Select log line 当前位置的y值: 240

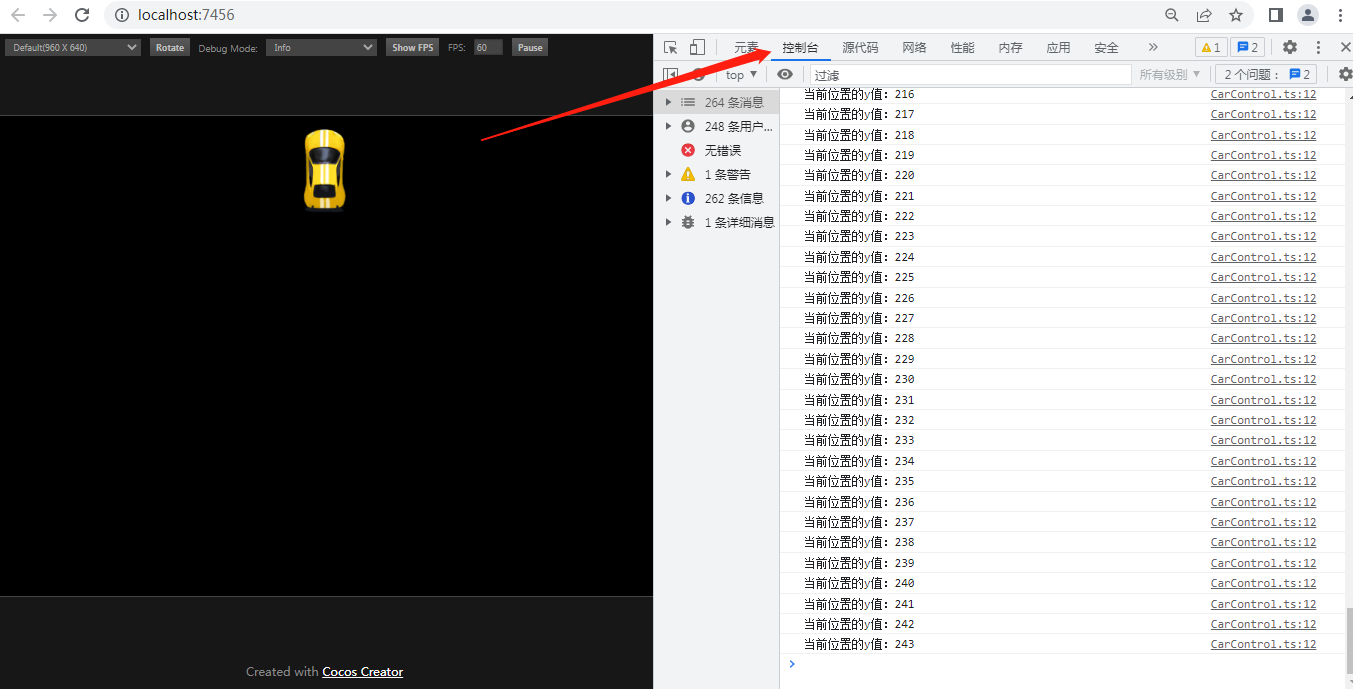859,583
